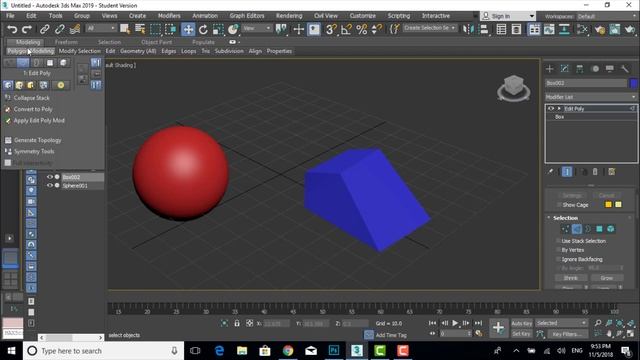Click the blue object color swatch

coord(633,83)
